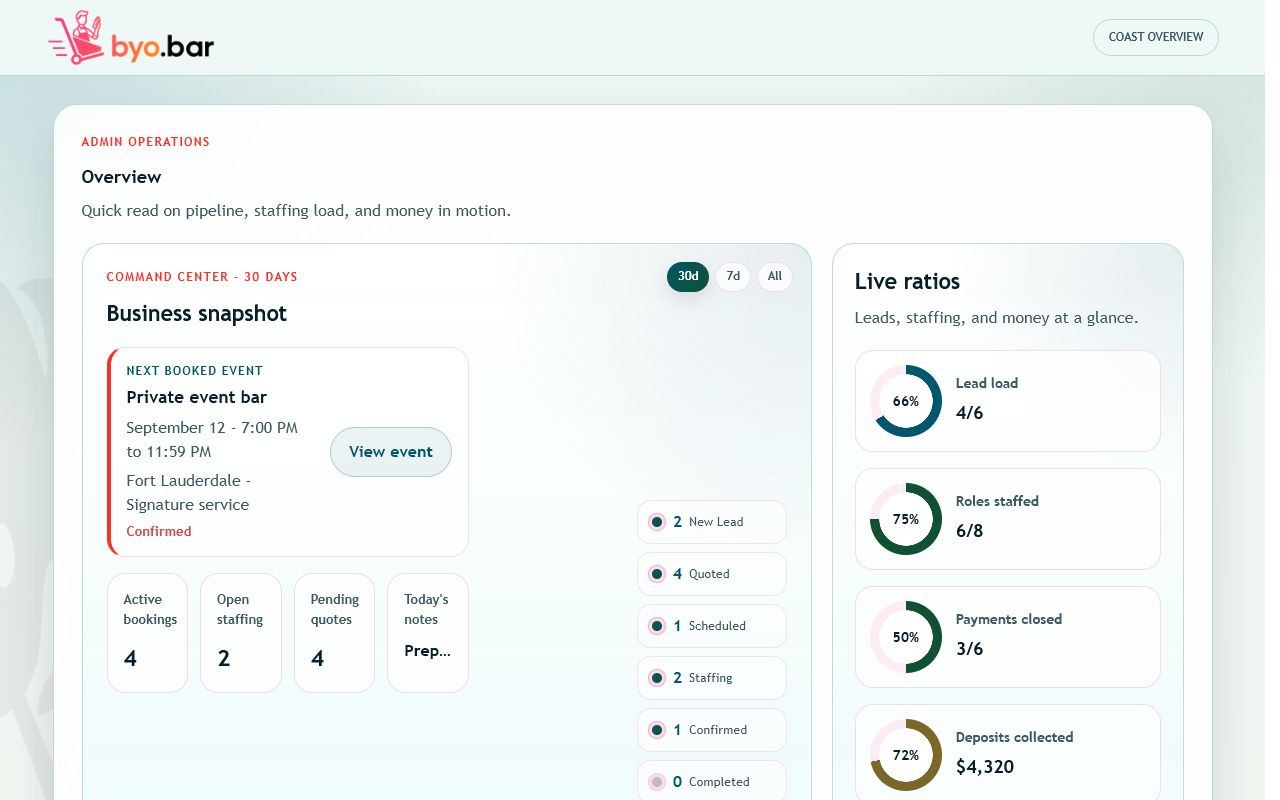Select the Payments closed 3/6 value

pos(970,649)
